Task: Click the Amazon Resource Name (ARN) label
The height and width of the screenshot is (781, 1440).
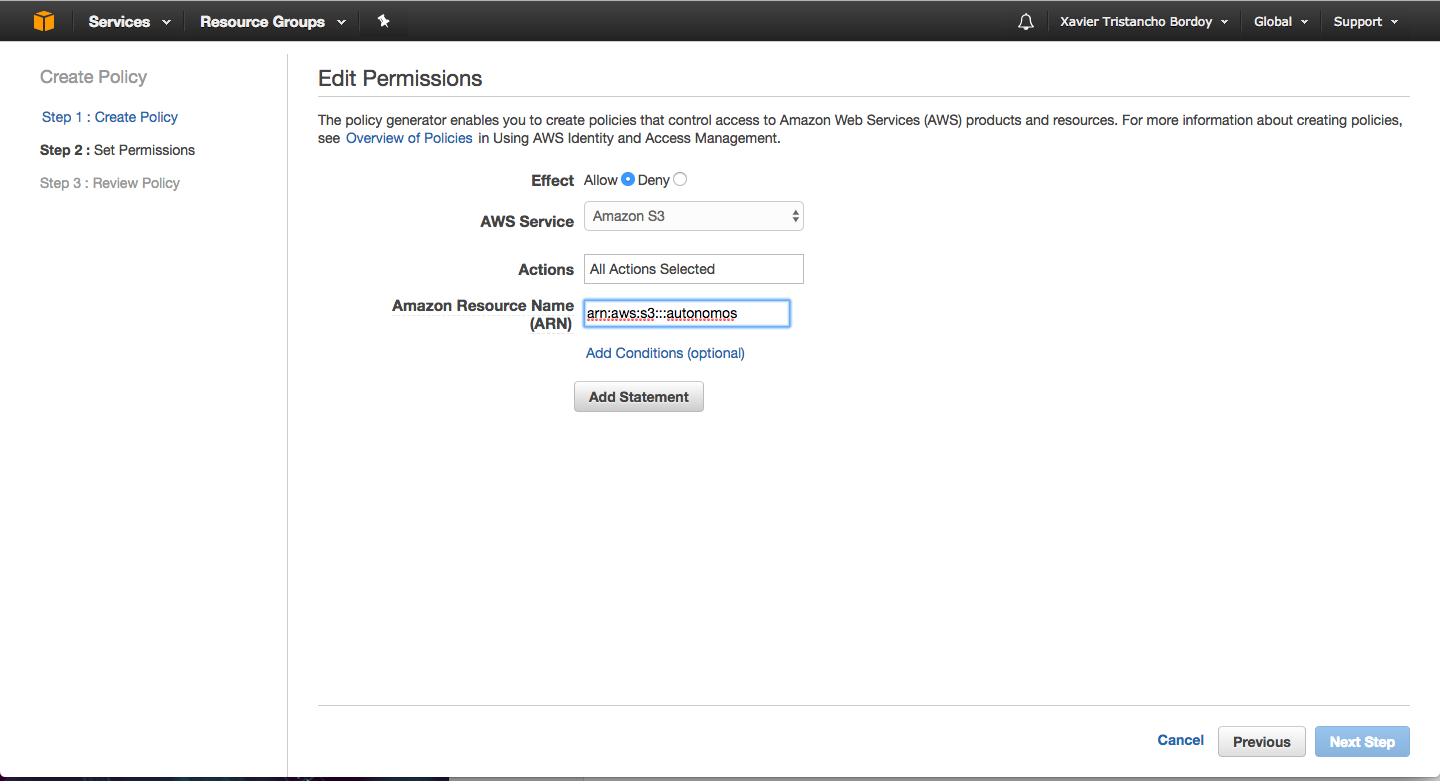Action: 483,315
